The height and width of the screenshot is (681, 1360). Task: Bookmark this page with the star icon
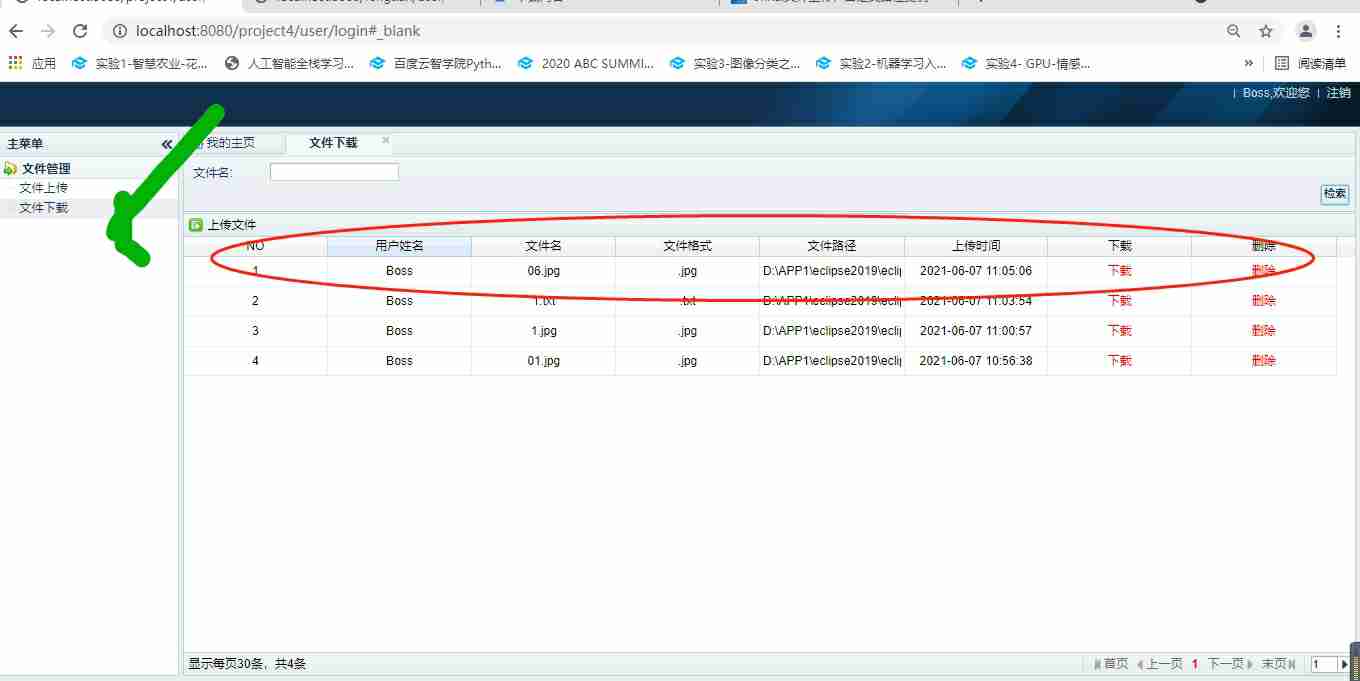click(1266, 31)
